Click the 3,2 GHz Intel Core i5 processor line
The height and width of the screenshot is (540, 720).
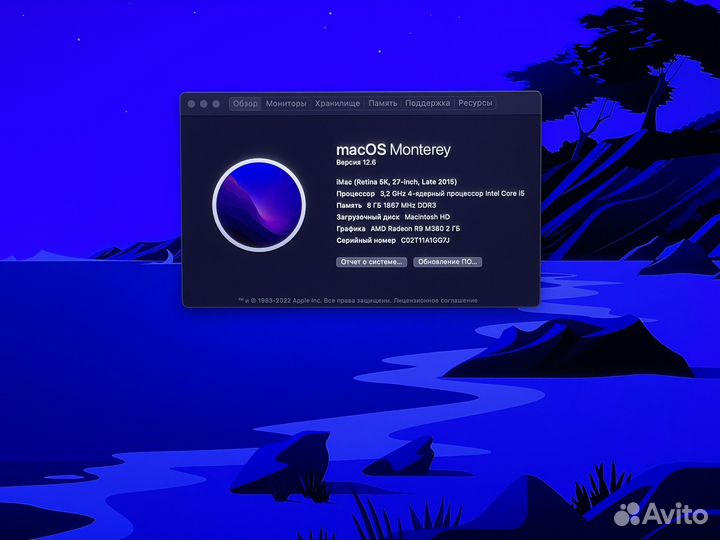[x=430, y=194]
